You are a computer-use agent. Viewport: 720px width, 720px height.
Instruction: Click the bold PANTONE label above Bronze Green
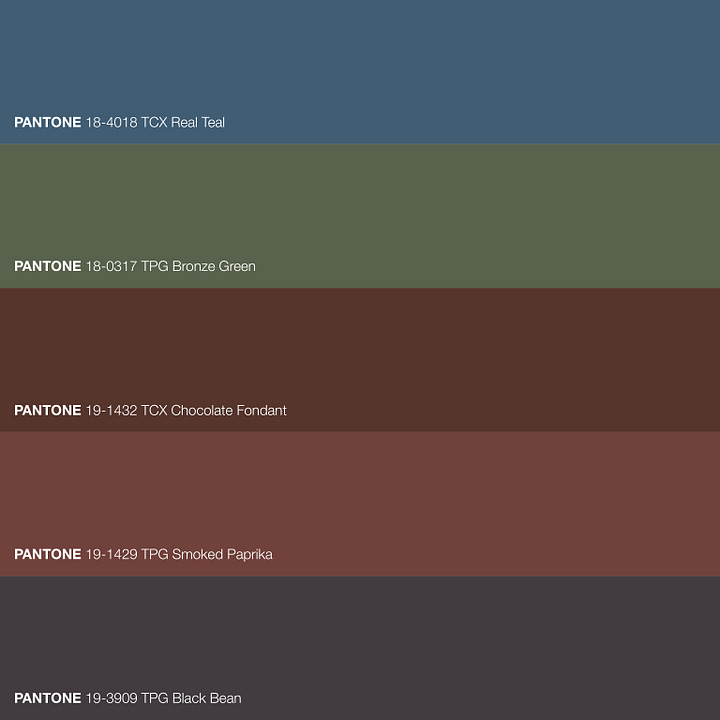48,266
